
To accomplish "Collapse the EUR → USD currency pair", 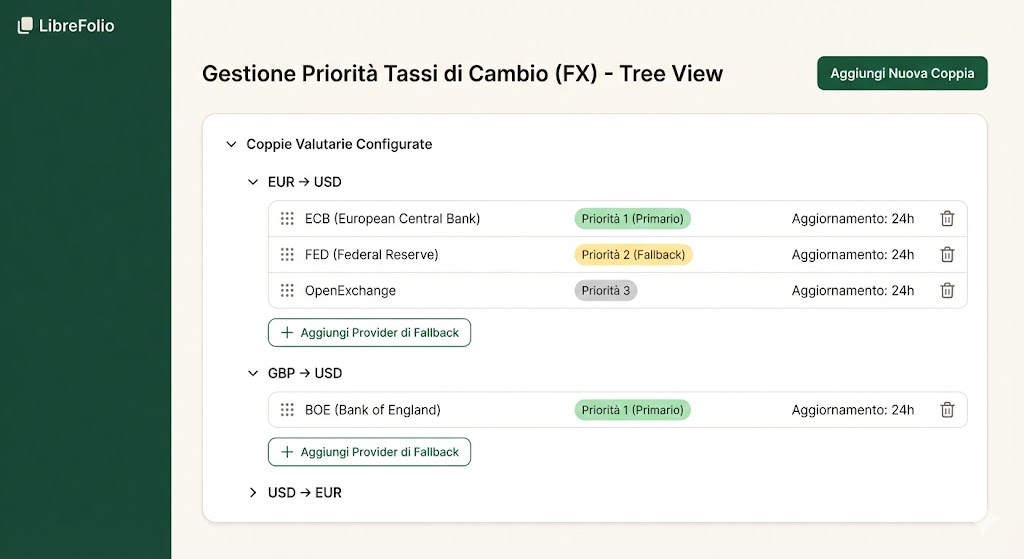I will (x=253, y=183).
